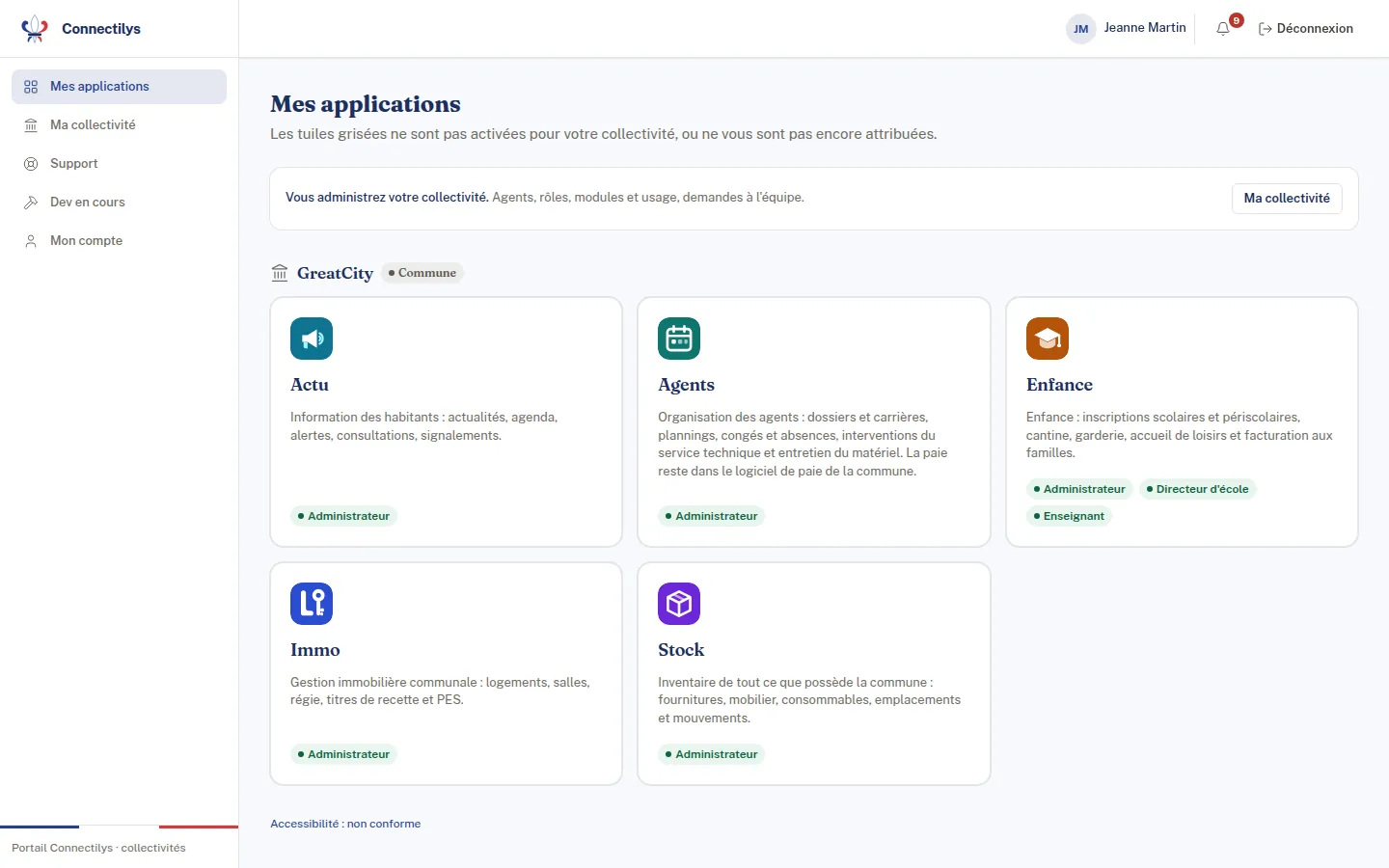
Task: Click the Immo description text
Action: [440, 692]
